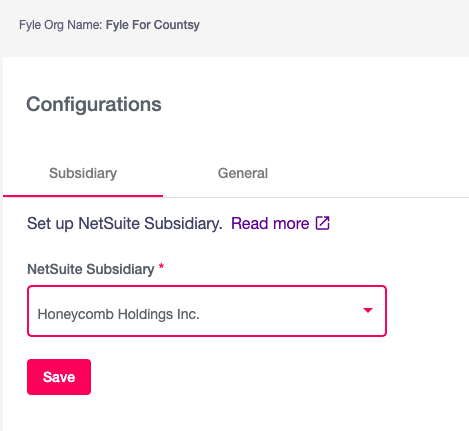The height and width of the screenshot is (431, 469).
Task: Click blank area right of Configurations heading
Action: click(x=313, y=104)
